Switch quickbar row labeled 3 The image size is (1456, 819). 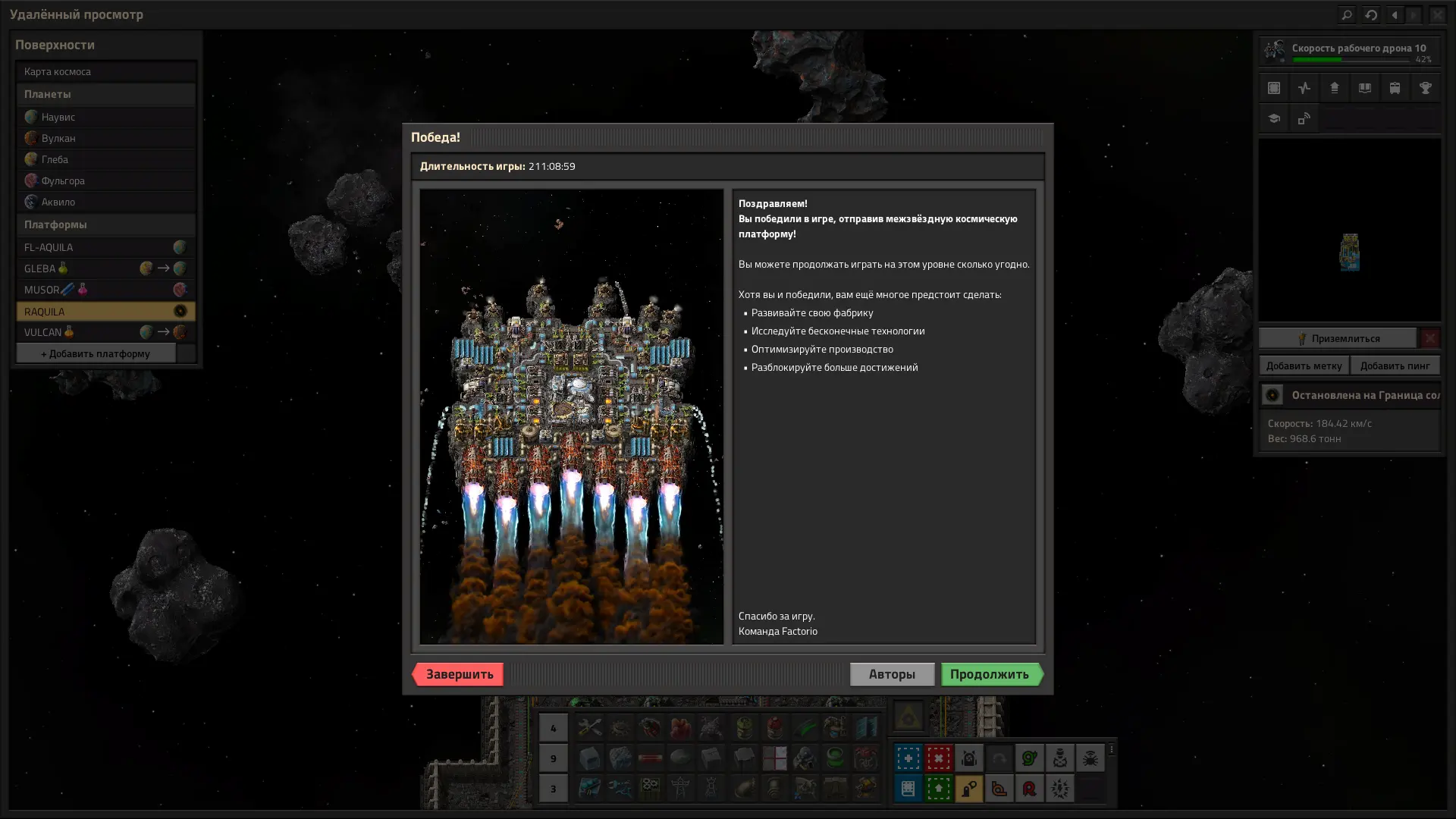click(x=553, y=788)
